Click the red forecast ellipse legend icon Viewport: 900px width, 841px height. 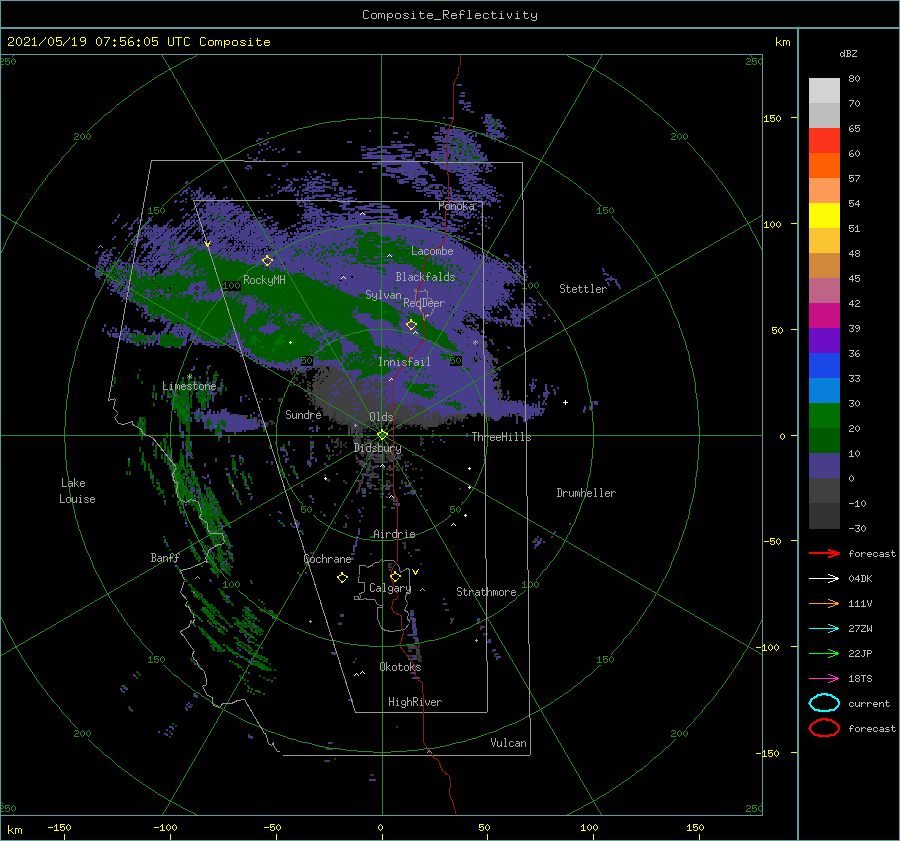[x=824, y=728]
